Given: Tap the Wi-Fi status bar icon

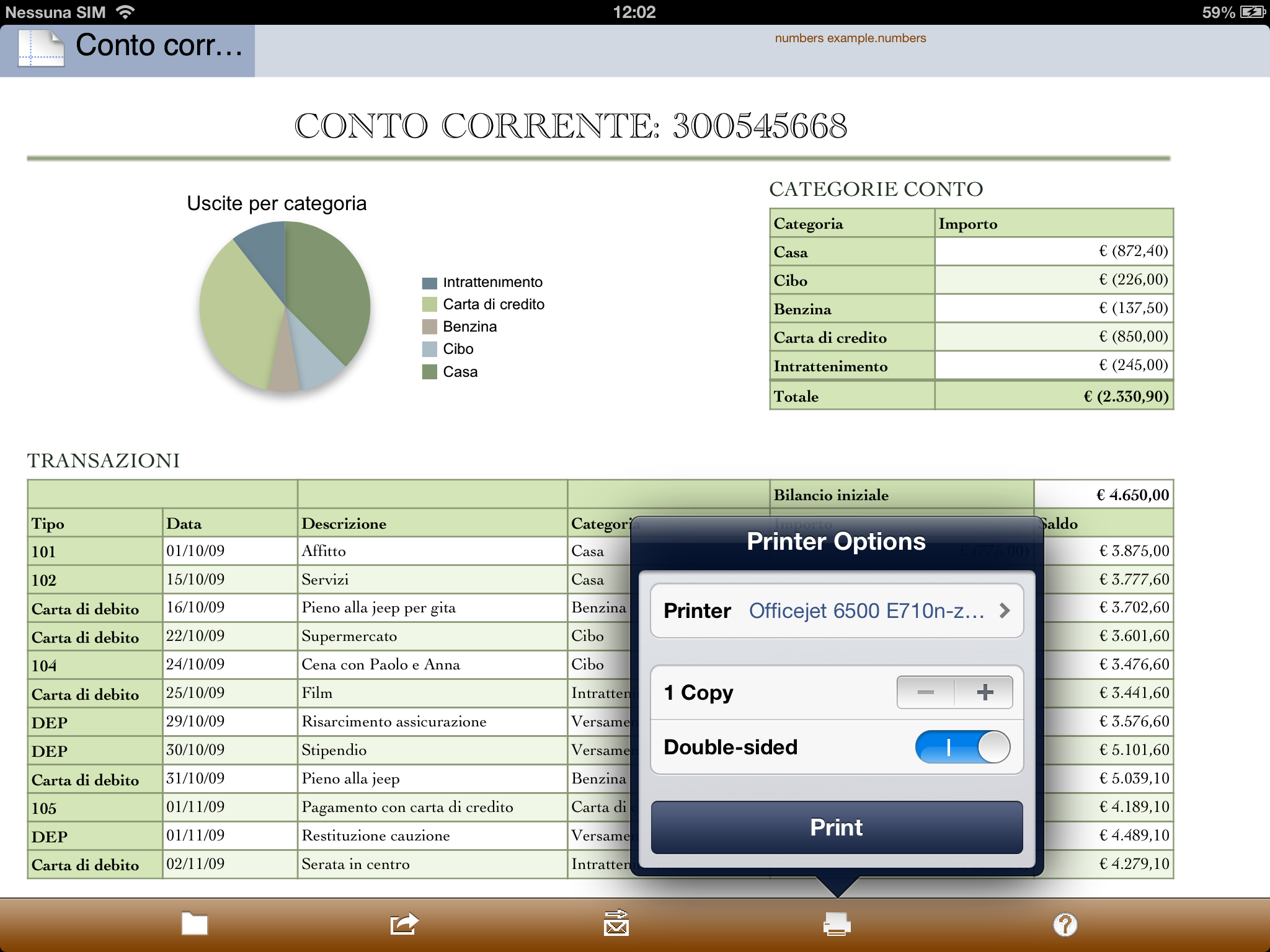Looking at the screenshot, I should pyautogui.click(x=125, y=12).
